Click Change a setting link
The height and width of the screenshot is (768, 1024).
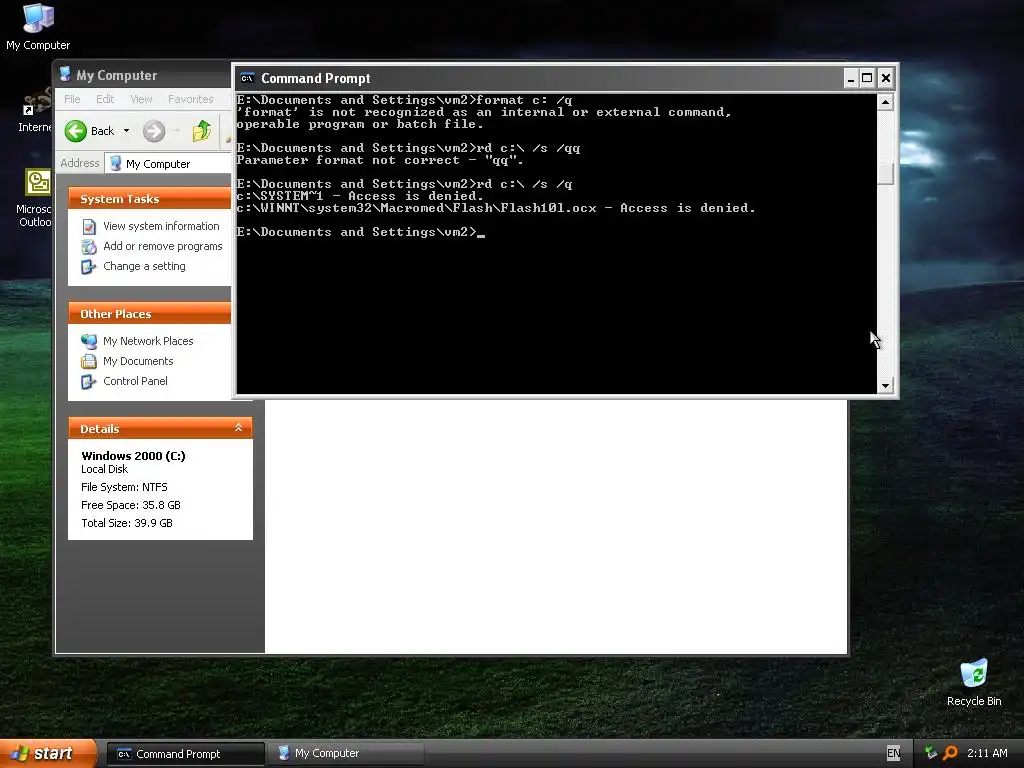point(144,266)
